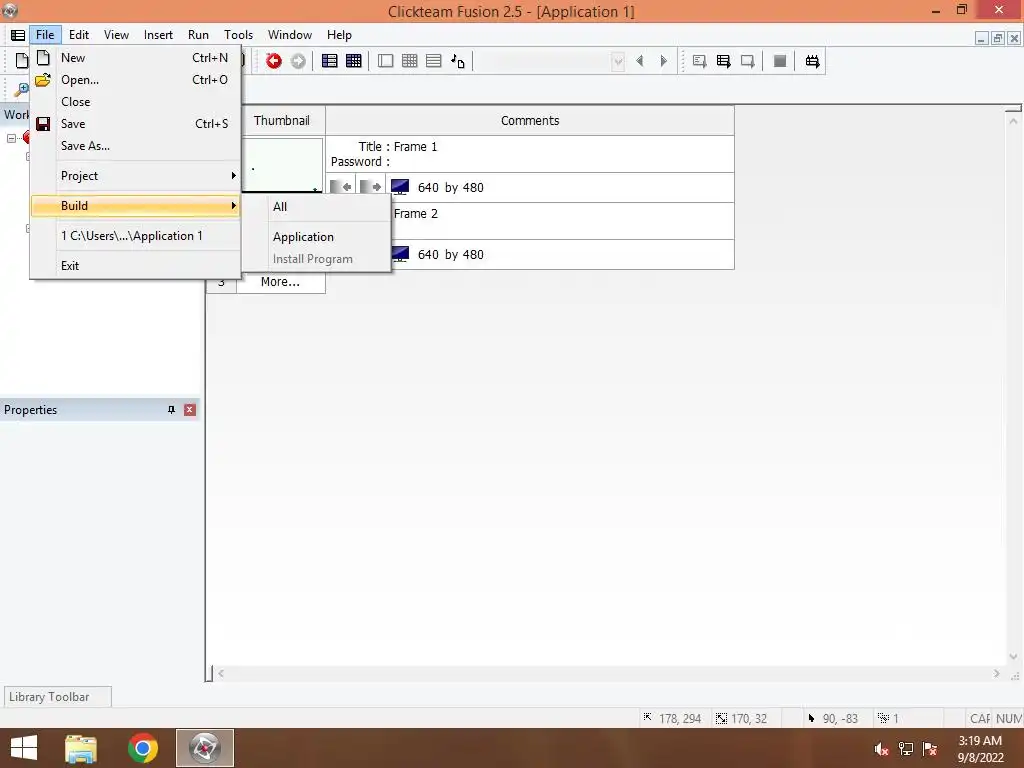This screenshot has height=768, width=1024.
Task: Click Frame 1 thumbnail preview
Action: 283,165
